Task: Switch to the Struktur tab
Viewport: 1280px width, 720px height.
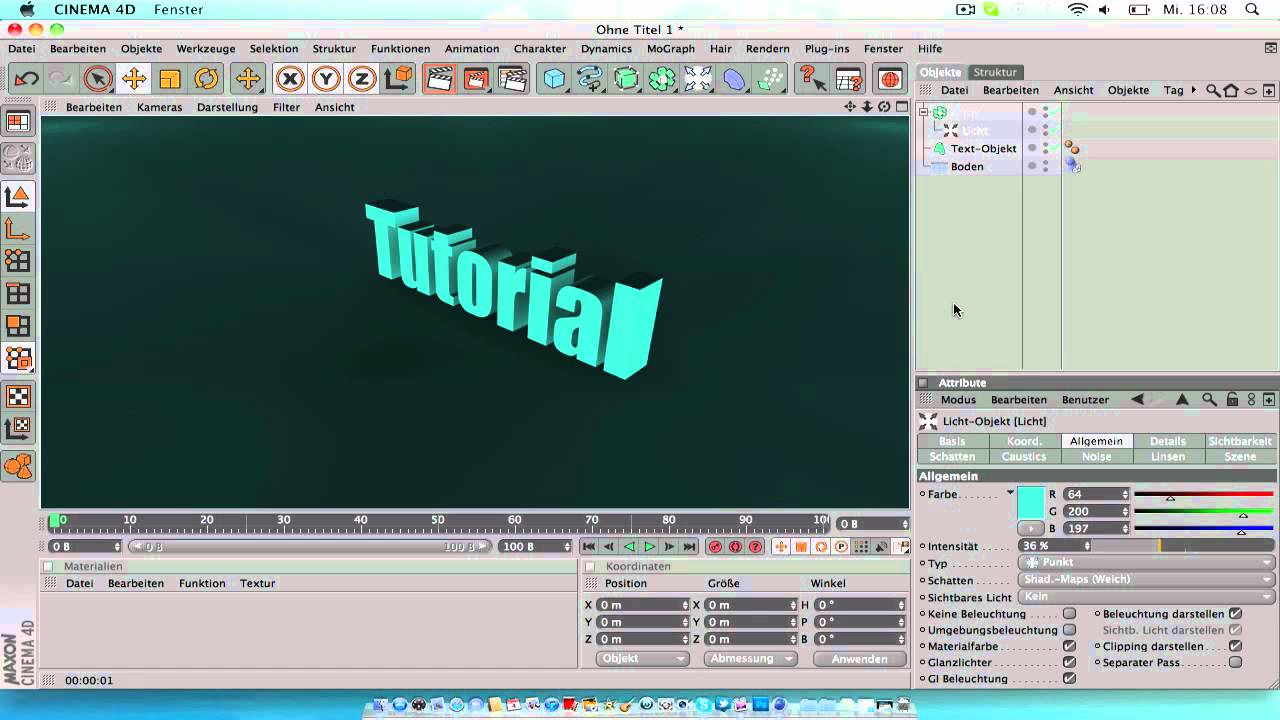Action: 995,72
